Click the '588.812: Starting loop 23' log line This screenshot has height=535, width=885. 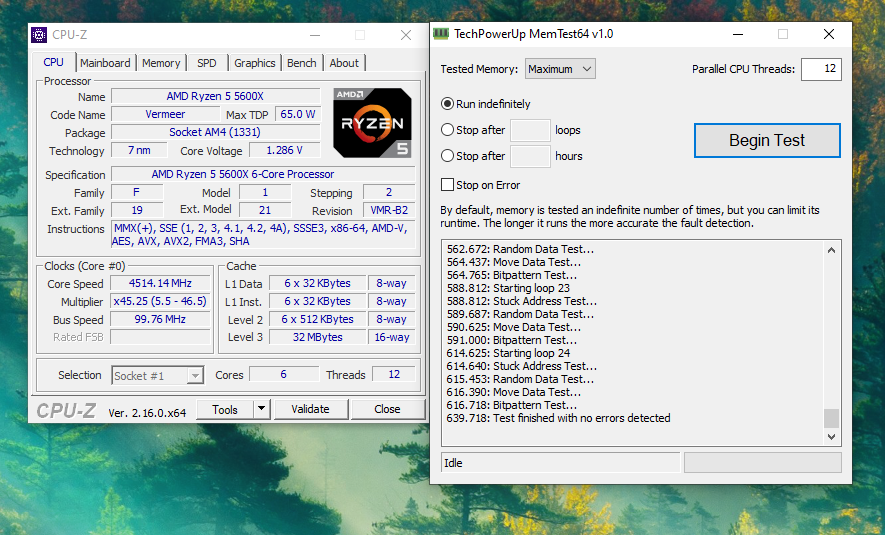[509, 288]
